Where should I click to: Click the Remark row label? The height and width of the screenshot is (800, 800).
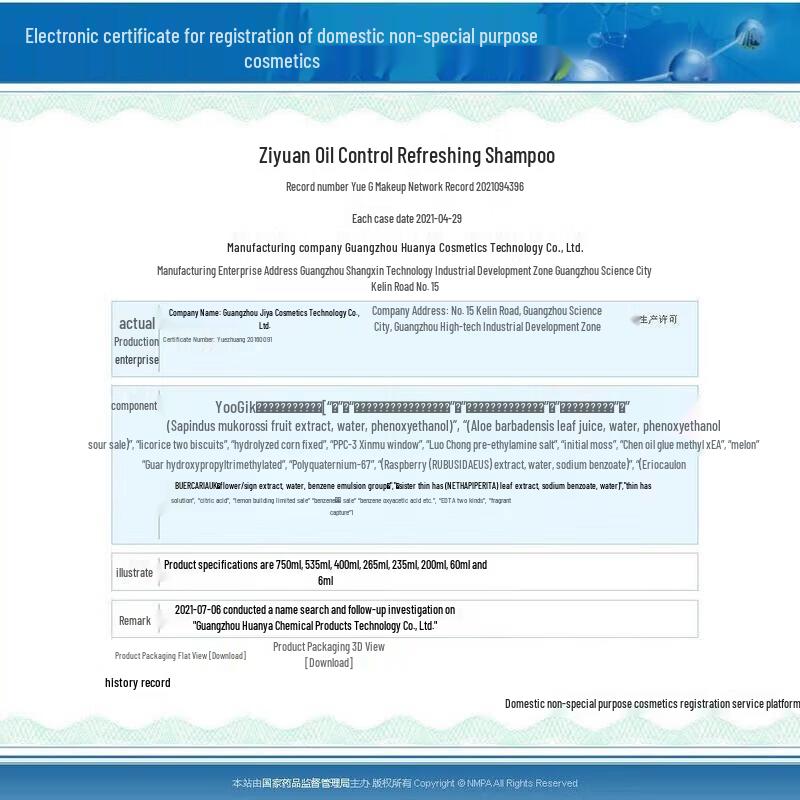click(135, 620)
